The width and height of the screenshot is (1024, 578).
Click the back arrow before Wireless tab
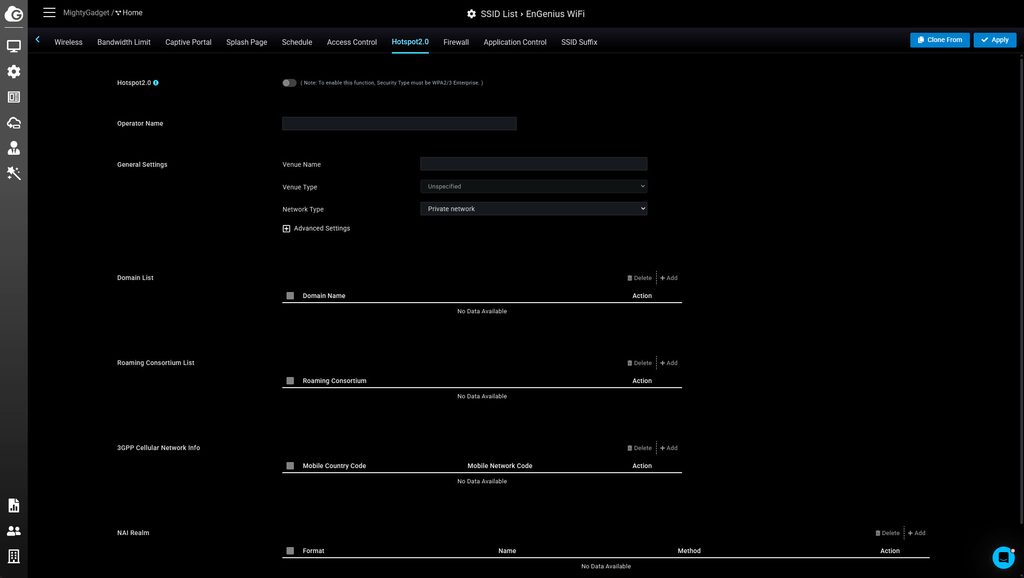click(x=38, y=40)
